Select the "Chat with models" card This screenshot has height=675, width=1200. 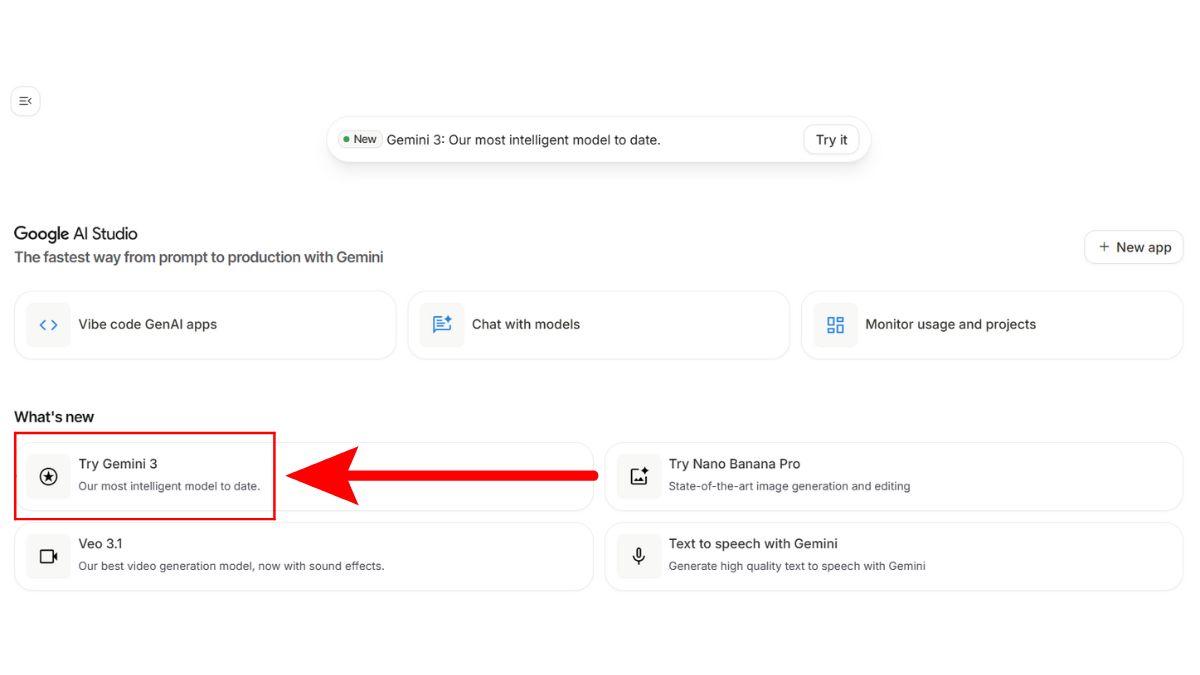pyautogui.click(x=526, y=325)
